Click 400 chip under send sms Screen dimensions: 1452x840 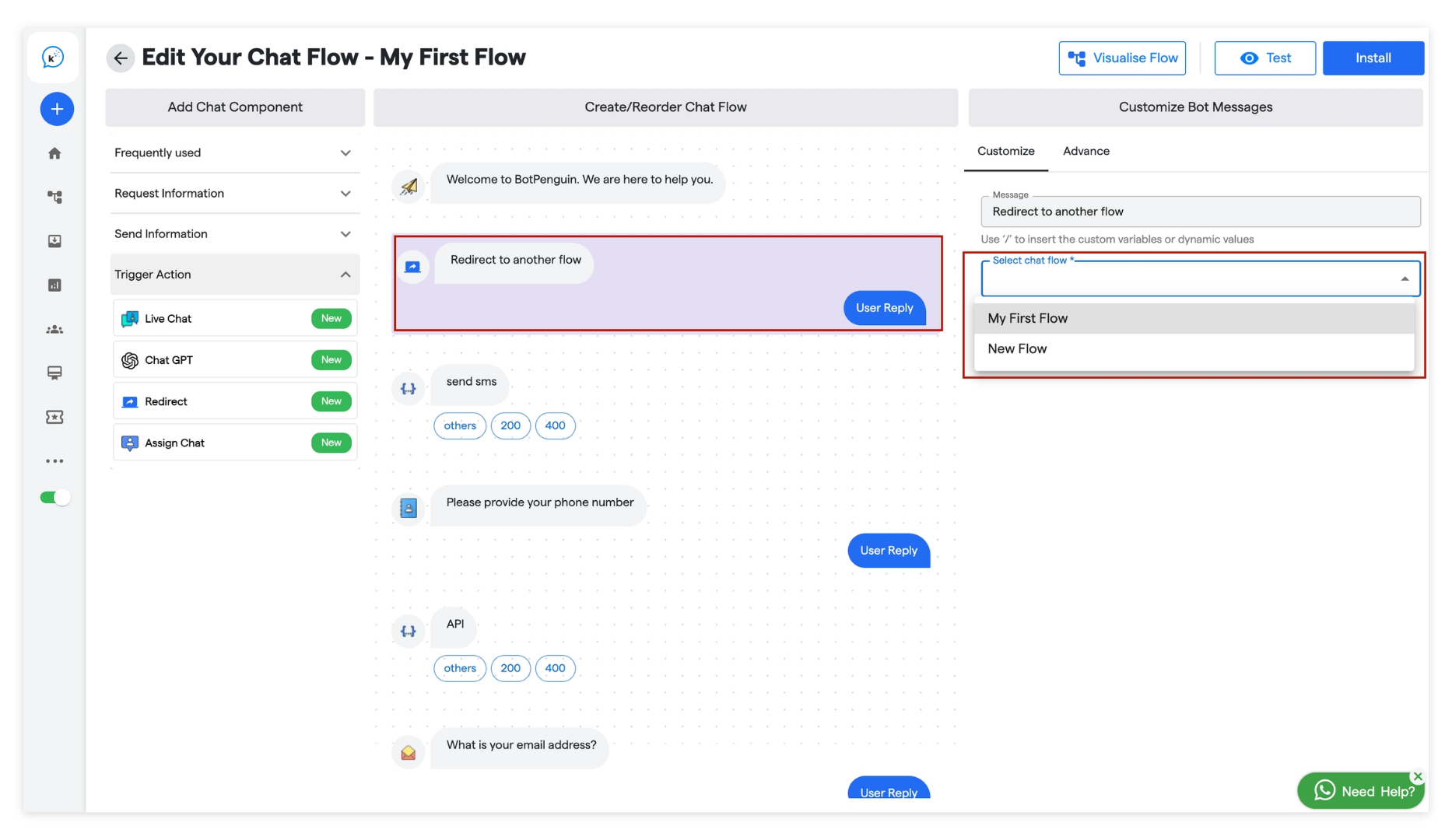(x=555, y=425)
